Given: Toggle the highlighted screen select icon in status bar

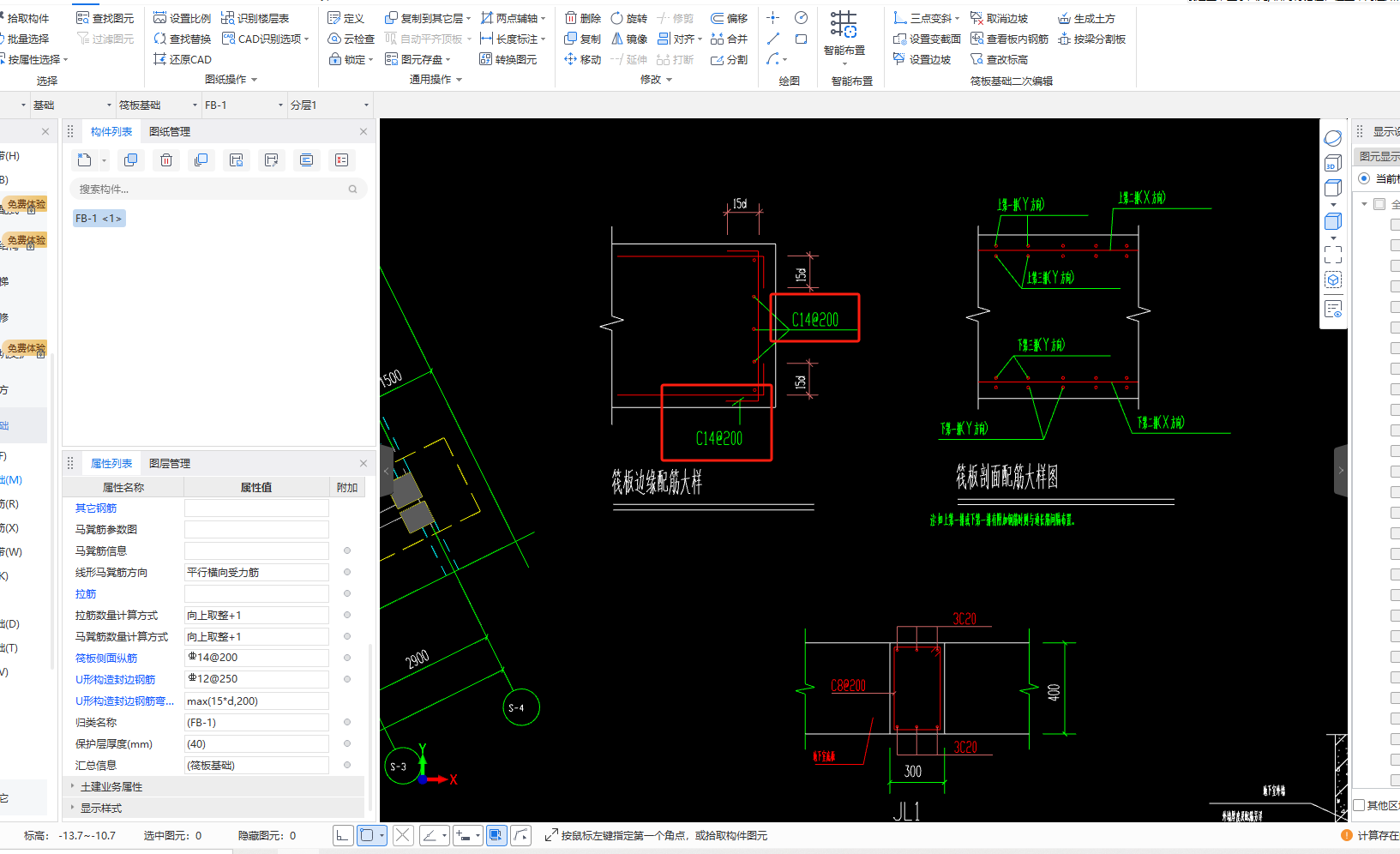Looking at the screenshot, I should click(496, 835).
